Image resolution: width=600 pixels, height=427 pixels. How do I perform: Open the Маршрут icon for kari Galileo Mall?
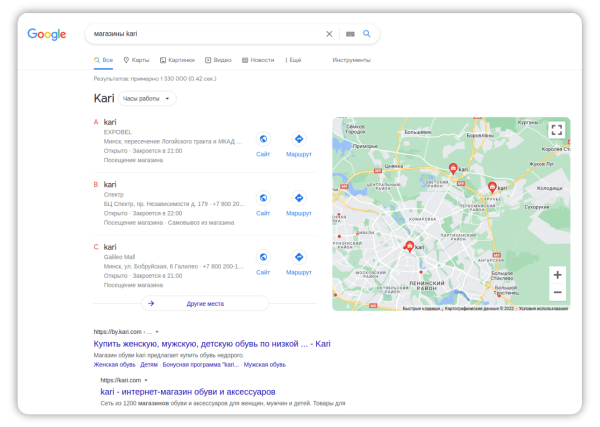pyautogui.click(x=299, y=257)
